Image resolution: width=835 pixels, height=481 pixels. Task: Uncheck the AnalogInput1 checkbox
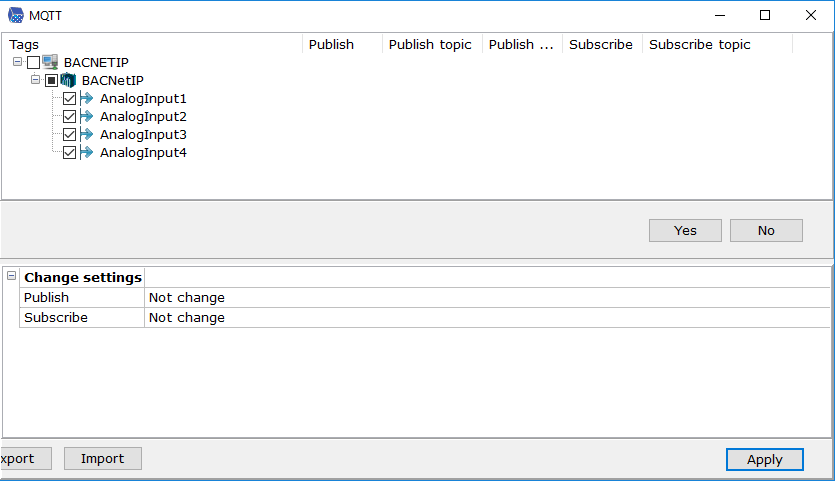(x=69, y=99)
